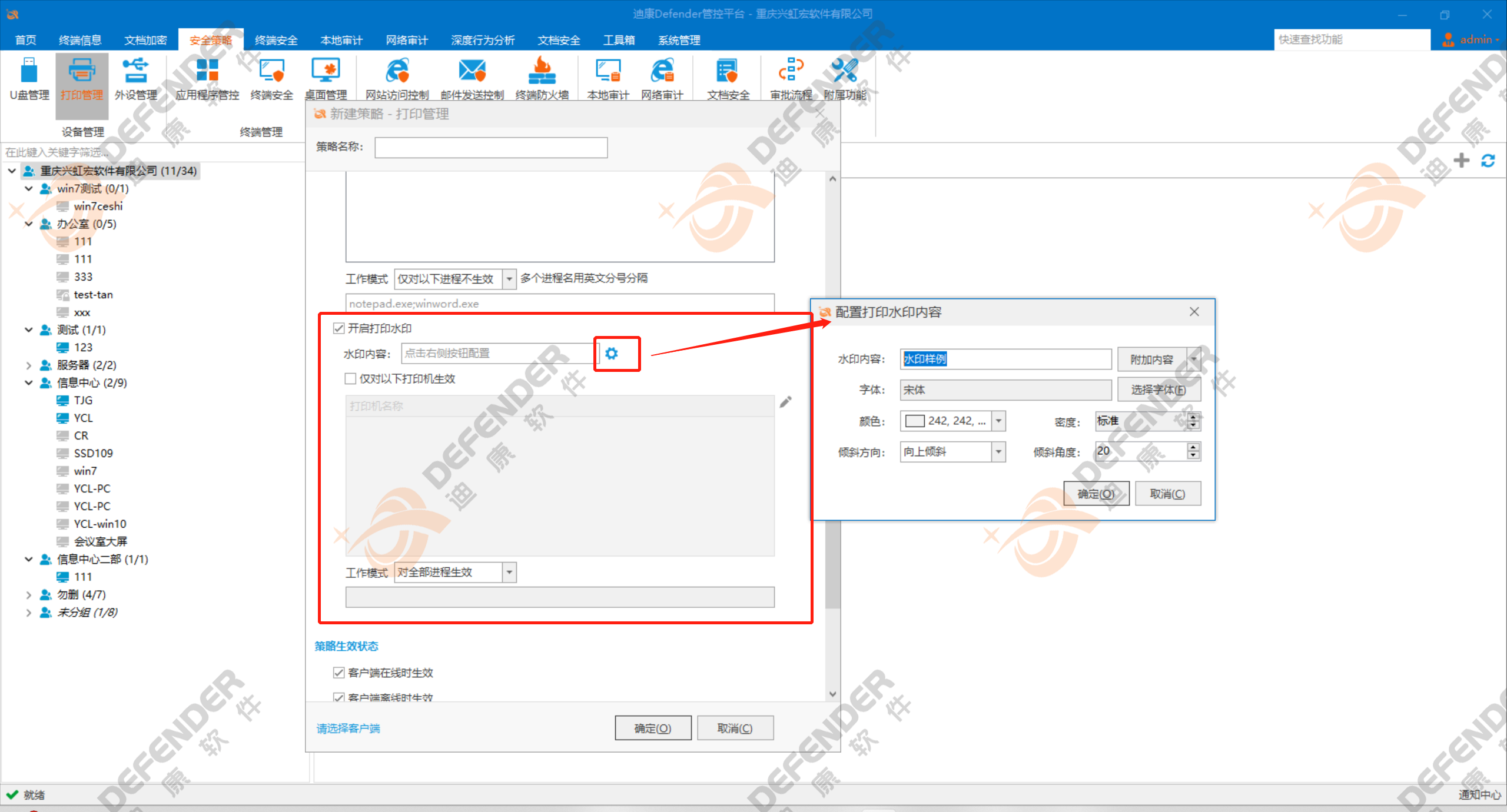This screenshot has width=1507, height=812.
Task: Click the gear icon to configure watermark
Action: pyautogui.click(x=612, y=353)
